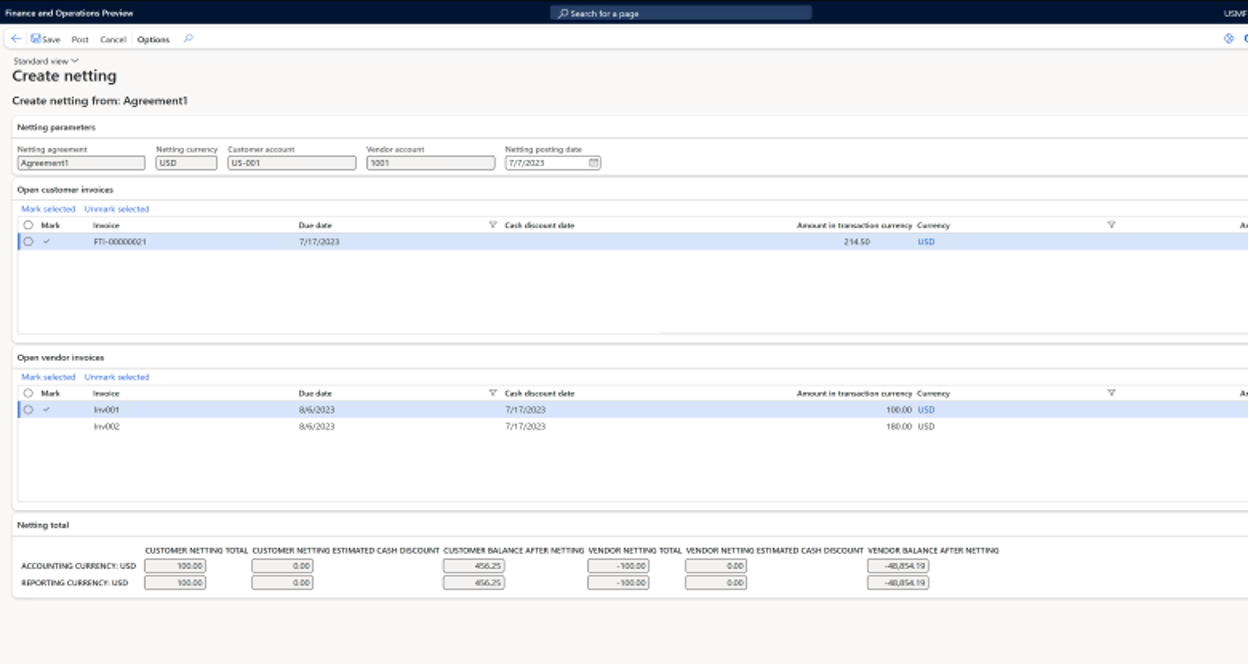Viewport: 1249px width, 664px height.
Task: Open the USD currency link on the Inv001 row
Action: [926, 409]
